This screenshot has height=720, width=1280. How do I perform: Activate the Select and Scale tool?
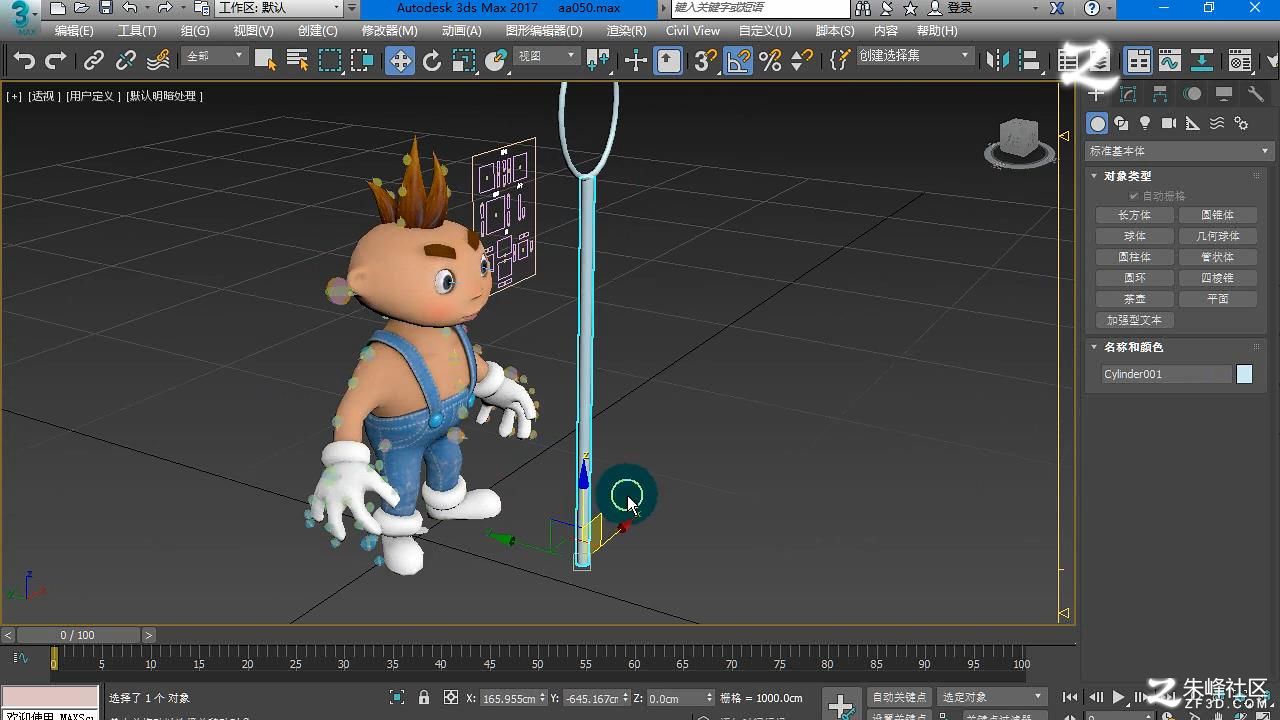(x=464, y=61)
